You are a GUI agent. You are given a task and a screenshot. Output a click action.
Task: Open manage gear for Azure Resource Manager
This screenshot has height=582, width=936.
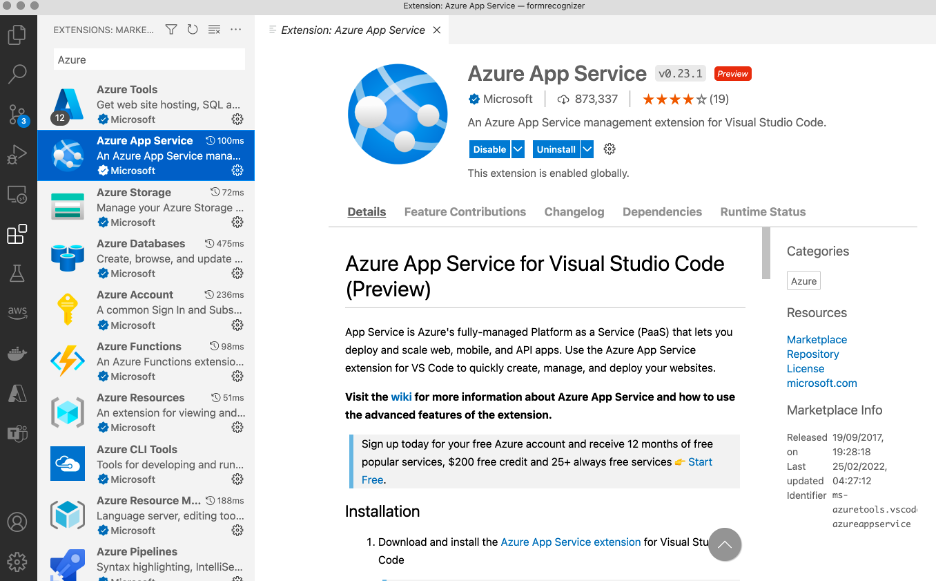pos(238,530)
